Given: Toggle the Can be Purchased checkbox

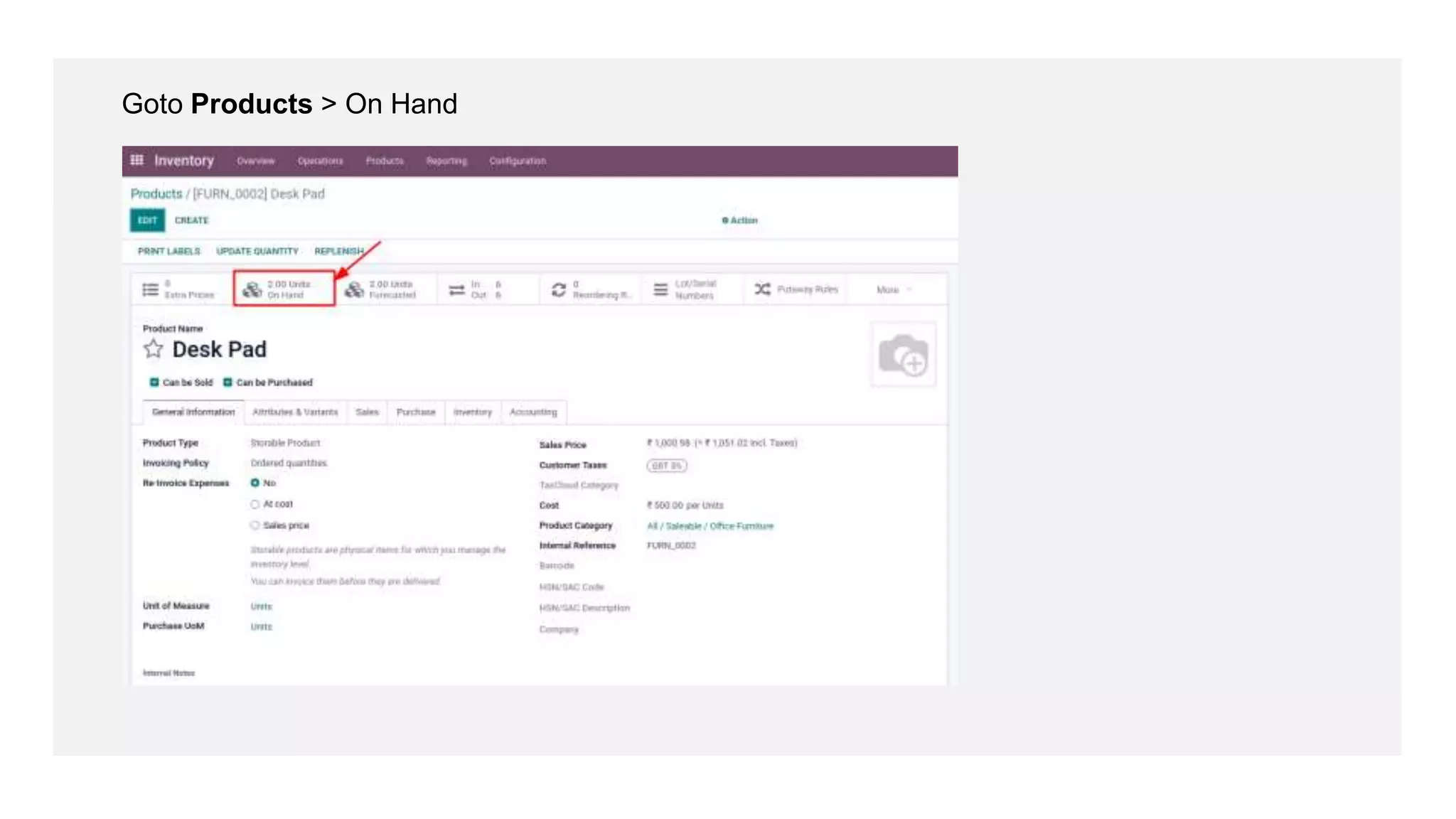Looking at the screenshot, I should (x=228, y=382).
